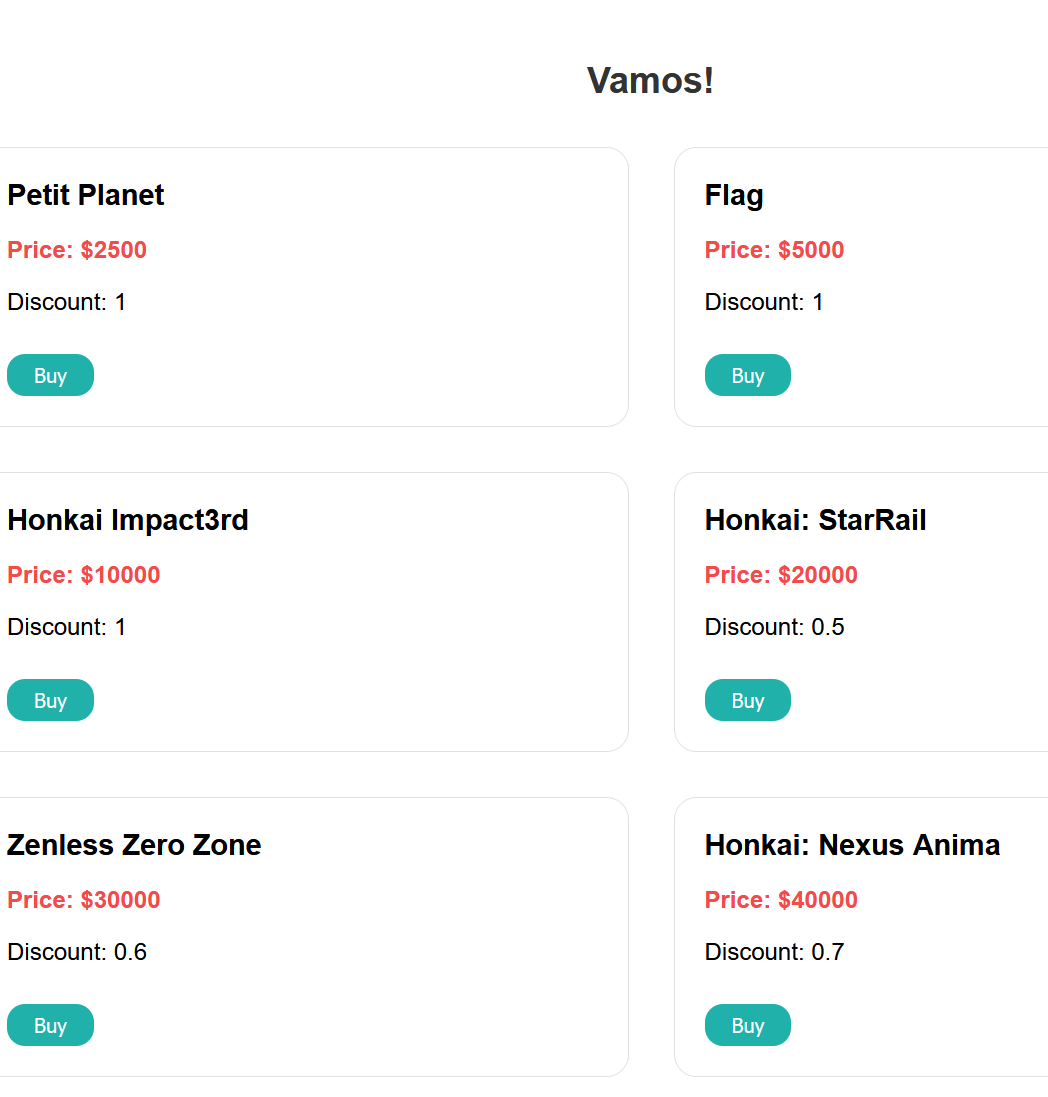This screenshot has height=1097, width=1048.
Task: Click the Flag product title
Action: [x=734, y=195]
